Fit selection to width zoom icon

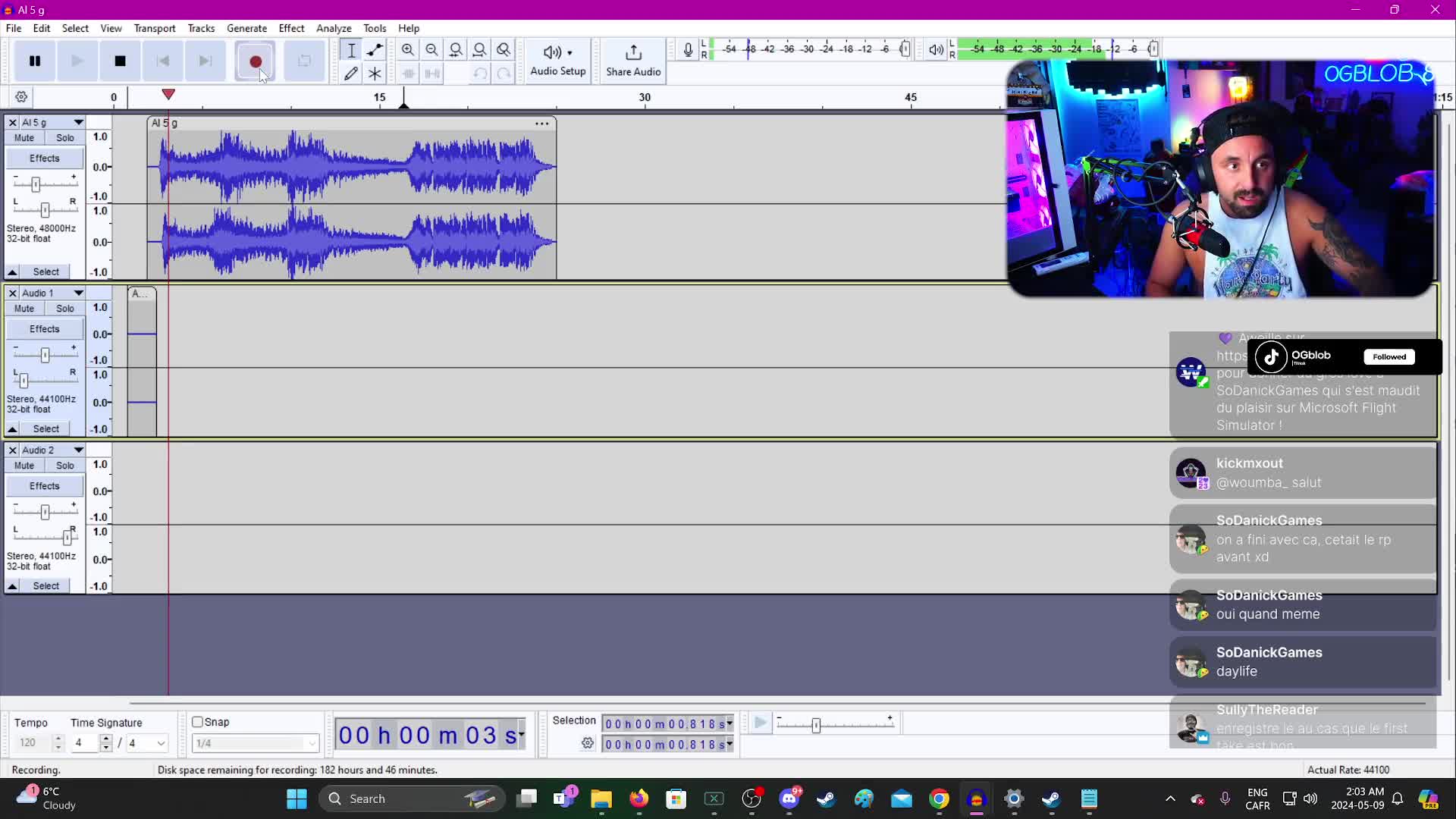click(456, 50)
